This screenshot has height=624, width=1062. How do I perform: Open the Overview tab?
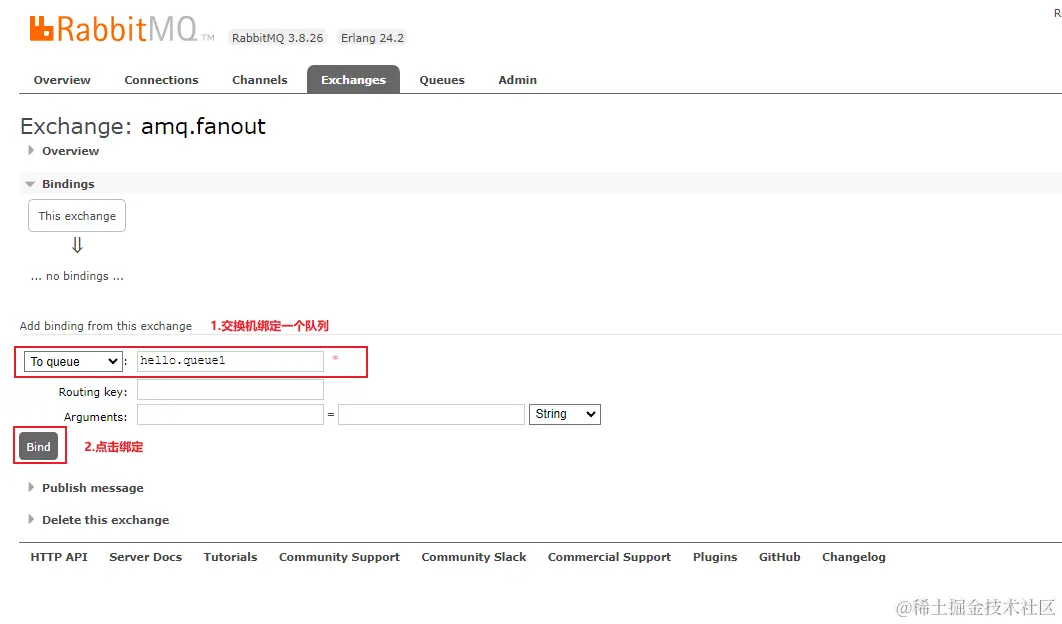pos(62,80)
